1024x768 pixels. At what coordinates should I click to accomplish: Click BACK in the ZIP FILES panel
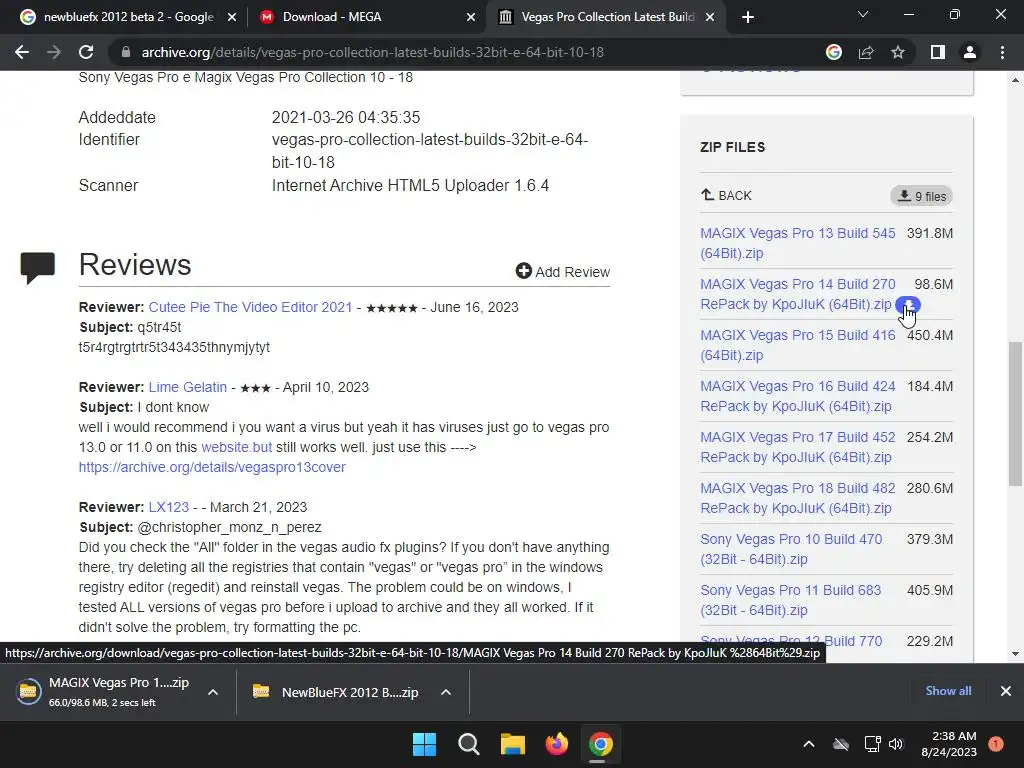click(726, 195)
